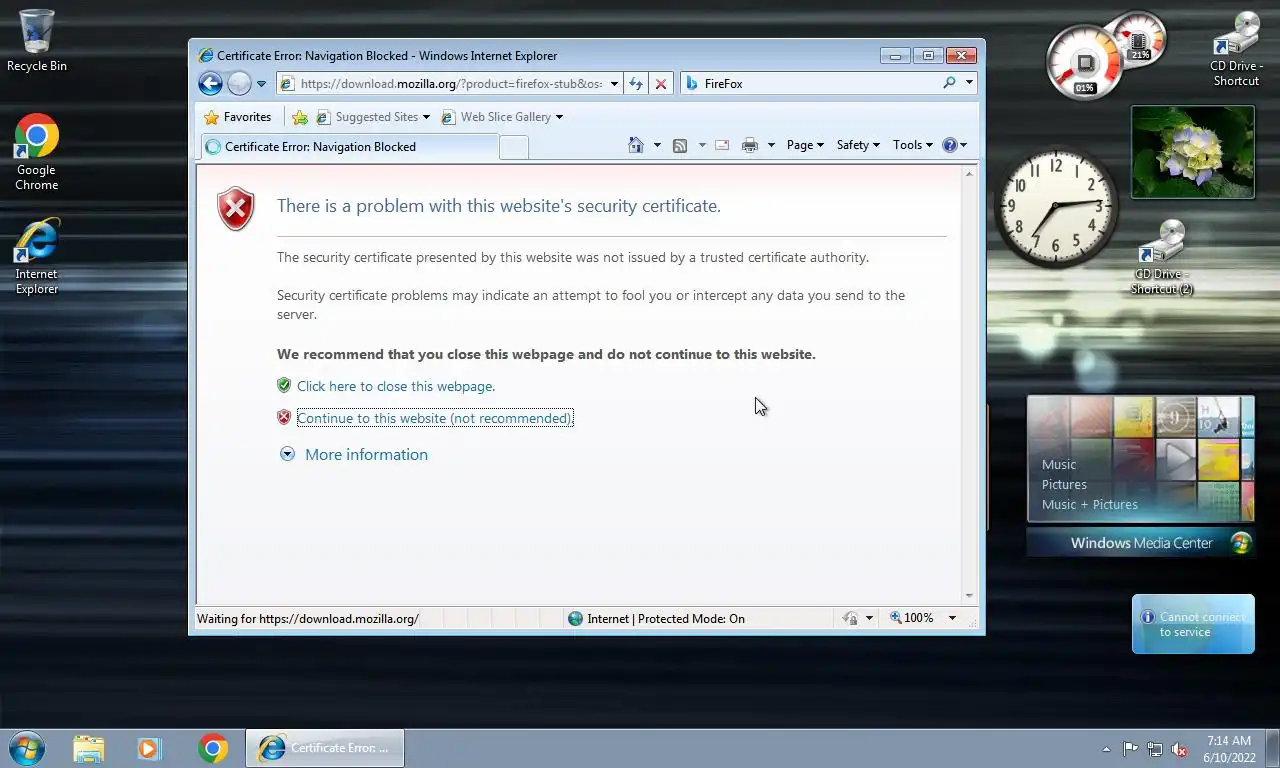
Task: Select the Google Chrome desktop shortcut
Action: [x=37, y=152]
